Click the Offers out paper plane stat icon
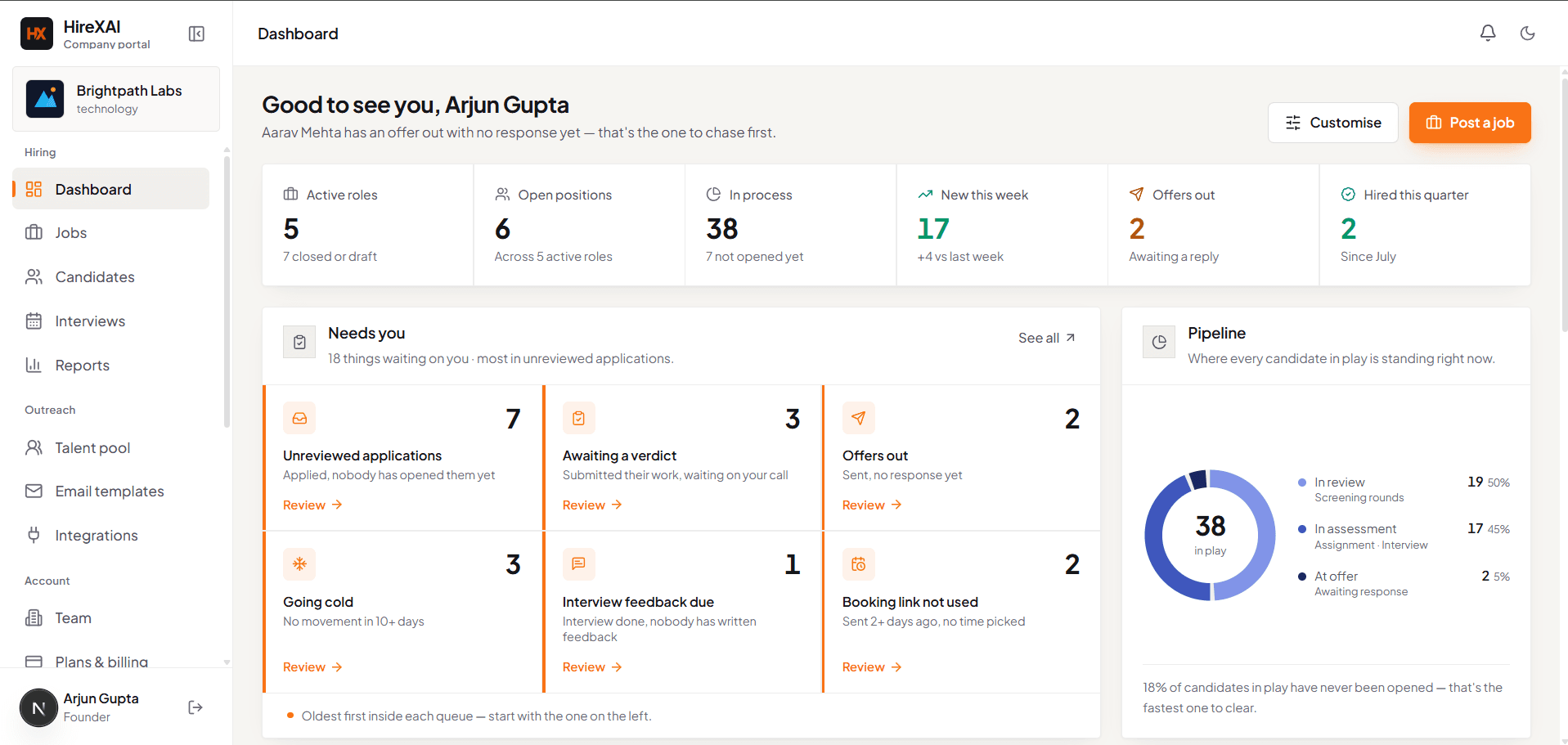The width and height of the screenshot is (1568, 745). 1136,195
